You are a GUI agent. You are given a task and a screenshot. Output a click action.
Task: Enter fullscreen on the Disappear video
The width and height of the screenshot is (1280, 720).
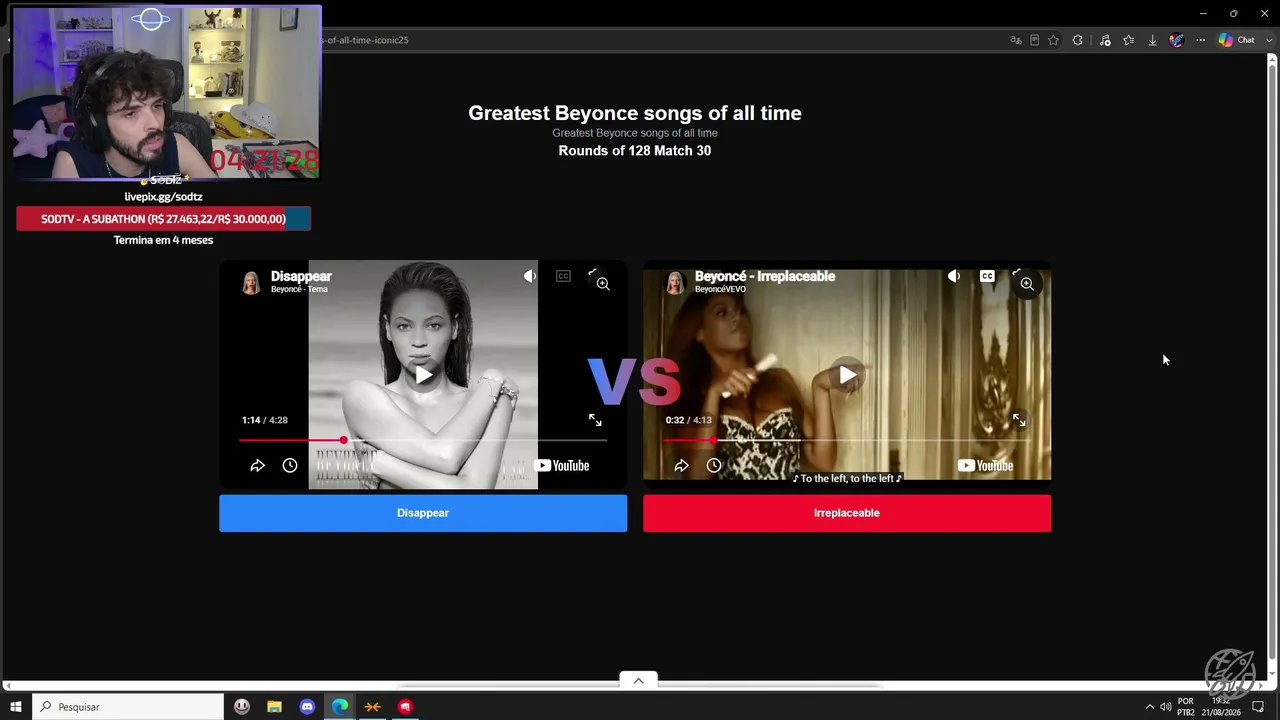tap(595, 420)
